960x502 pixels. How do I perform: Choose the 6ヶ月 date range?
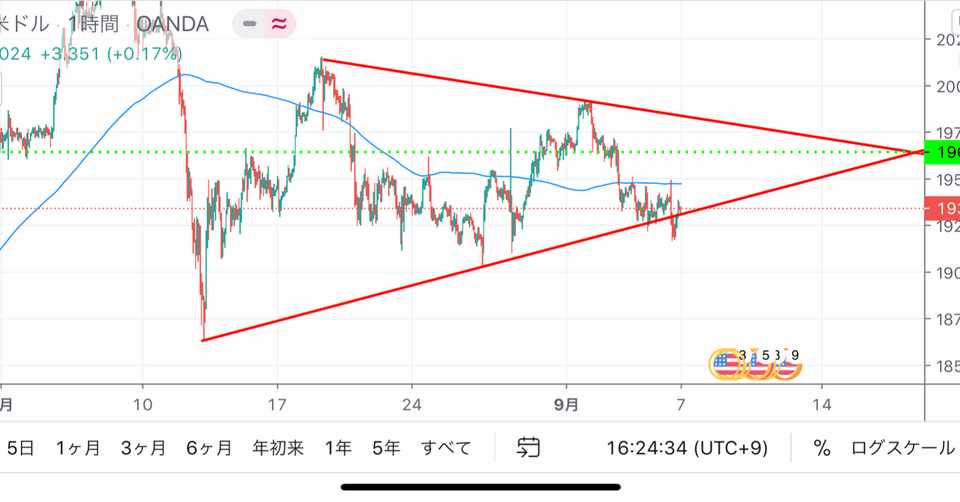tap(209, 448)
